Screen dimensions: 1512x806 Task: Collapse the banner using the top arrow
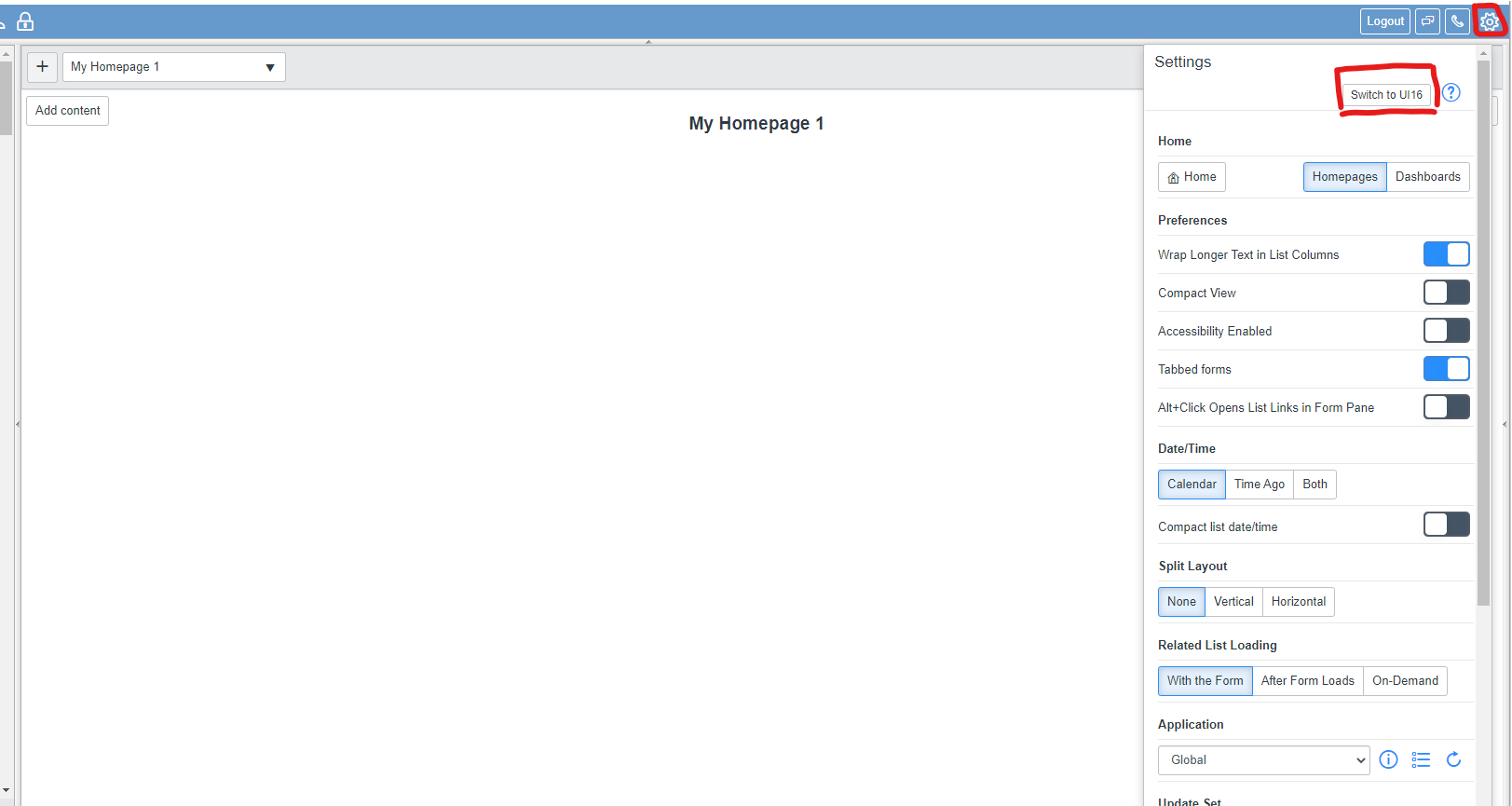coord(648,42)
